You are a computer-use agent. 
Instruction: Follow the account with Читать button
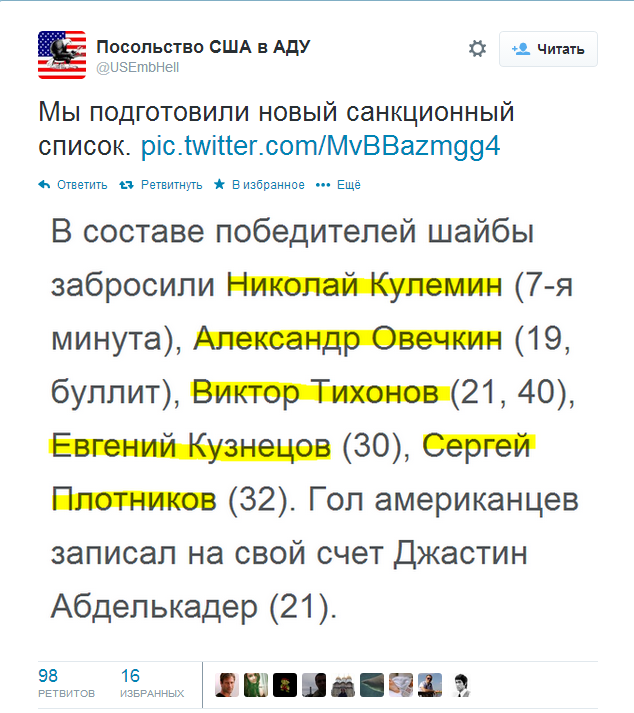[x=548, y=49]
